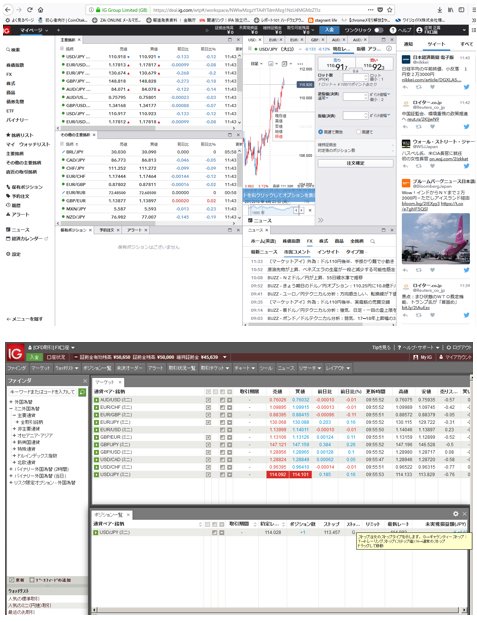
Task: Click the Twitter bird icon on Nikkei tweet
Action: (466, 87)
